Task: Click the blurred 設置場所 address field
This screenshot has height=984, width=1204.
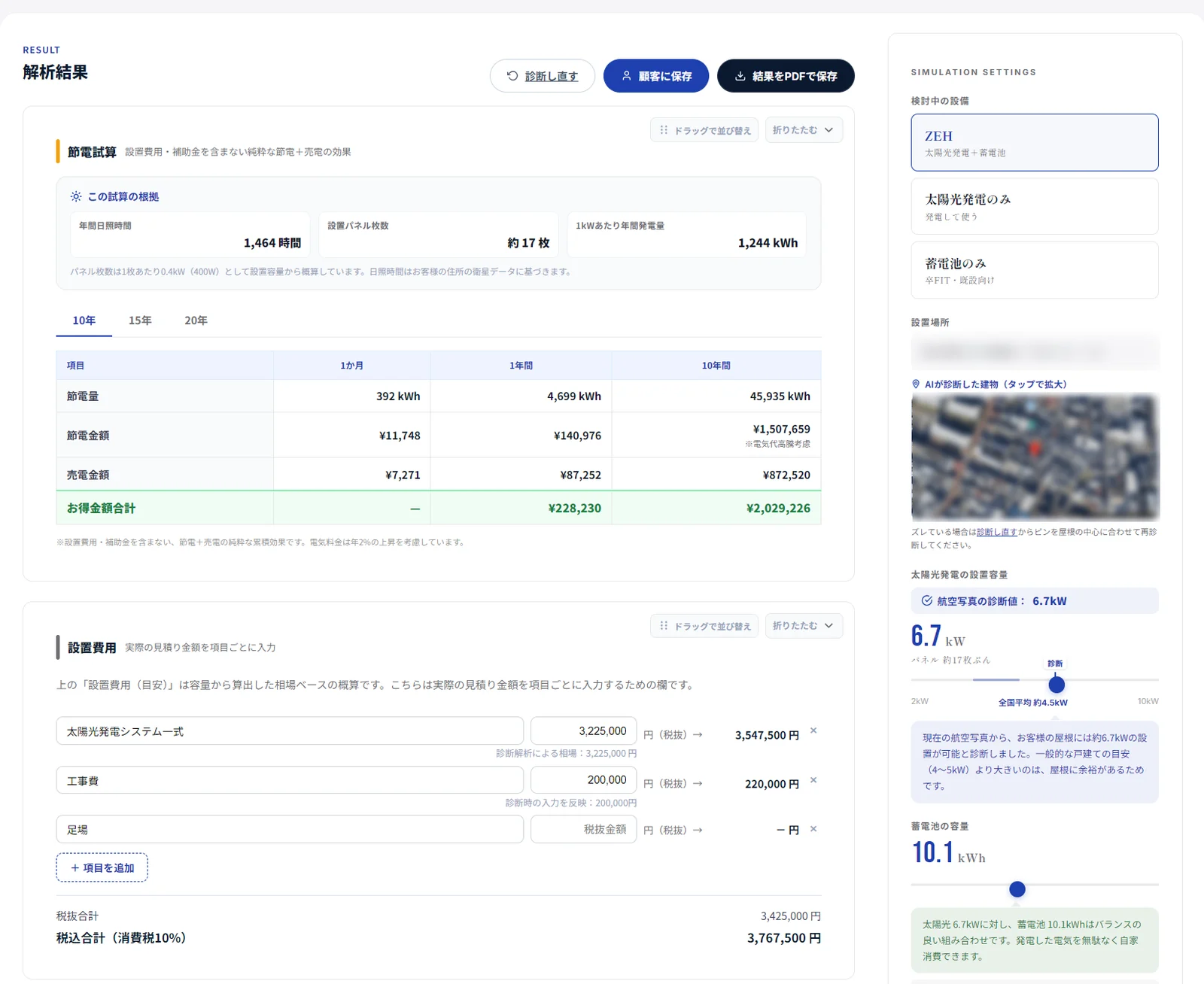Action: tap(1035, 351)
